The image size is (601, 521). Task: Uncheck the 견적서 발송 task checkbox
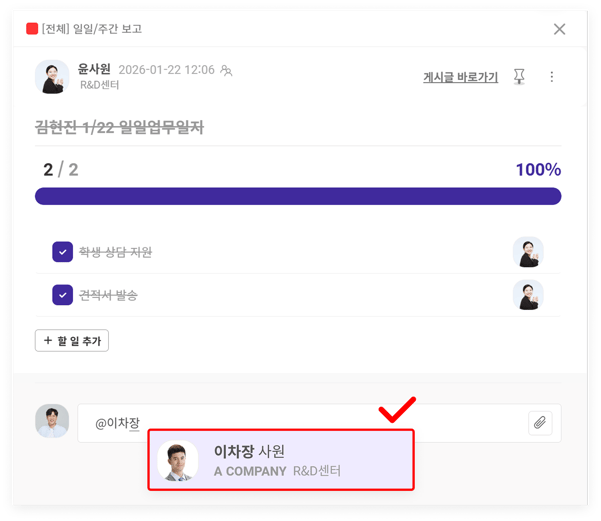pos(62,295)
